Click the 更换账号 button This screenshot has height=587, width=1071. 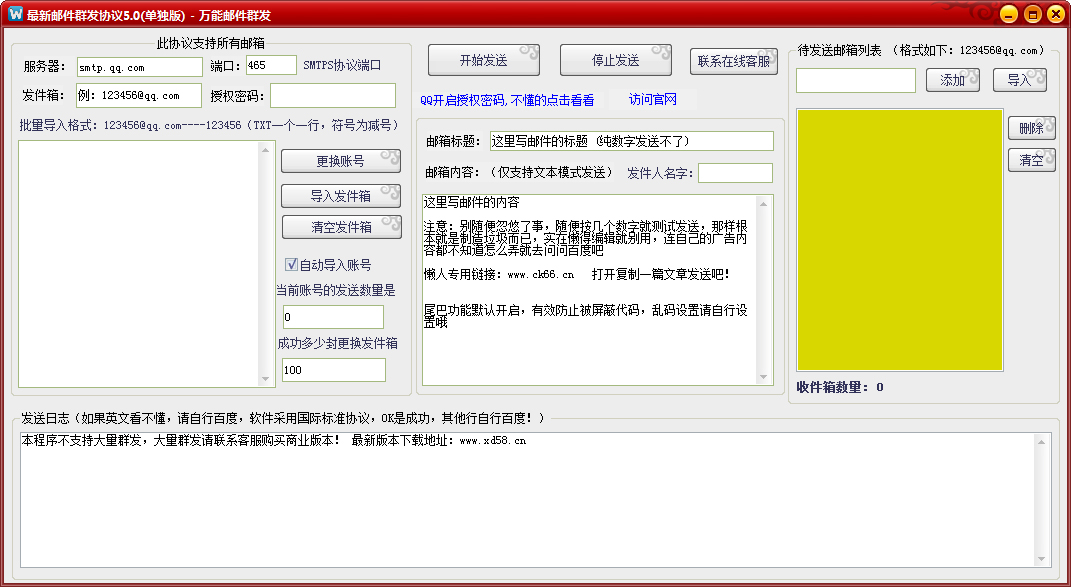pyautogui.click(x=341, y=161)
